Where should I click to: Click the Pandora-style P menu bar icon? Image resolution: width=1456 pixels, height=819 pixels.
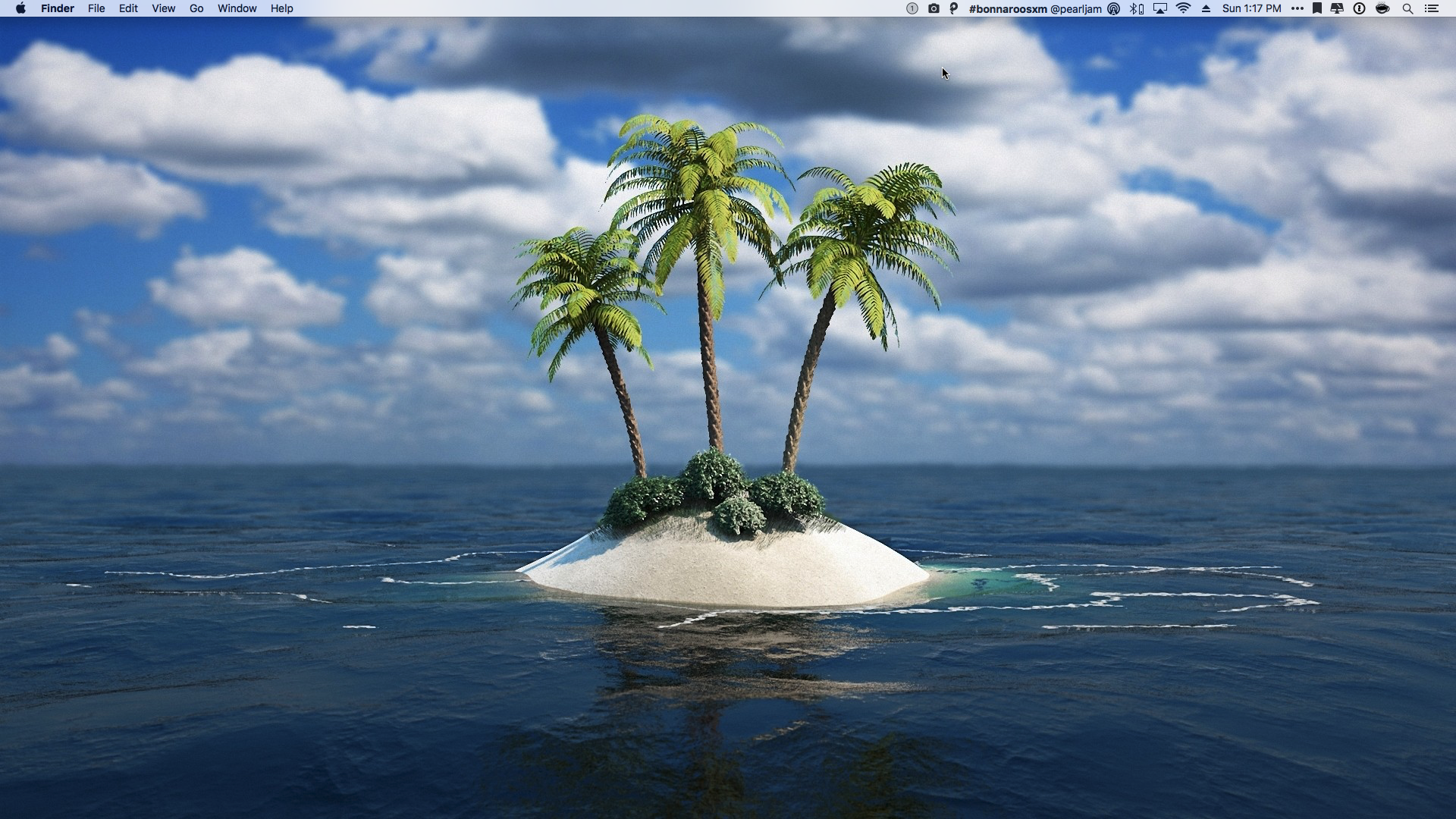[x=954, y=8]
